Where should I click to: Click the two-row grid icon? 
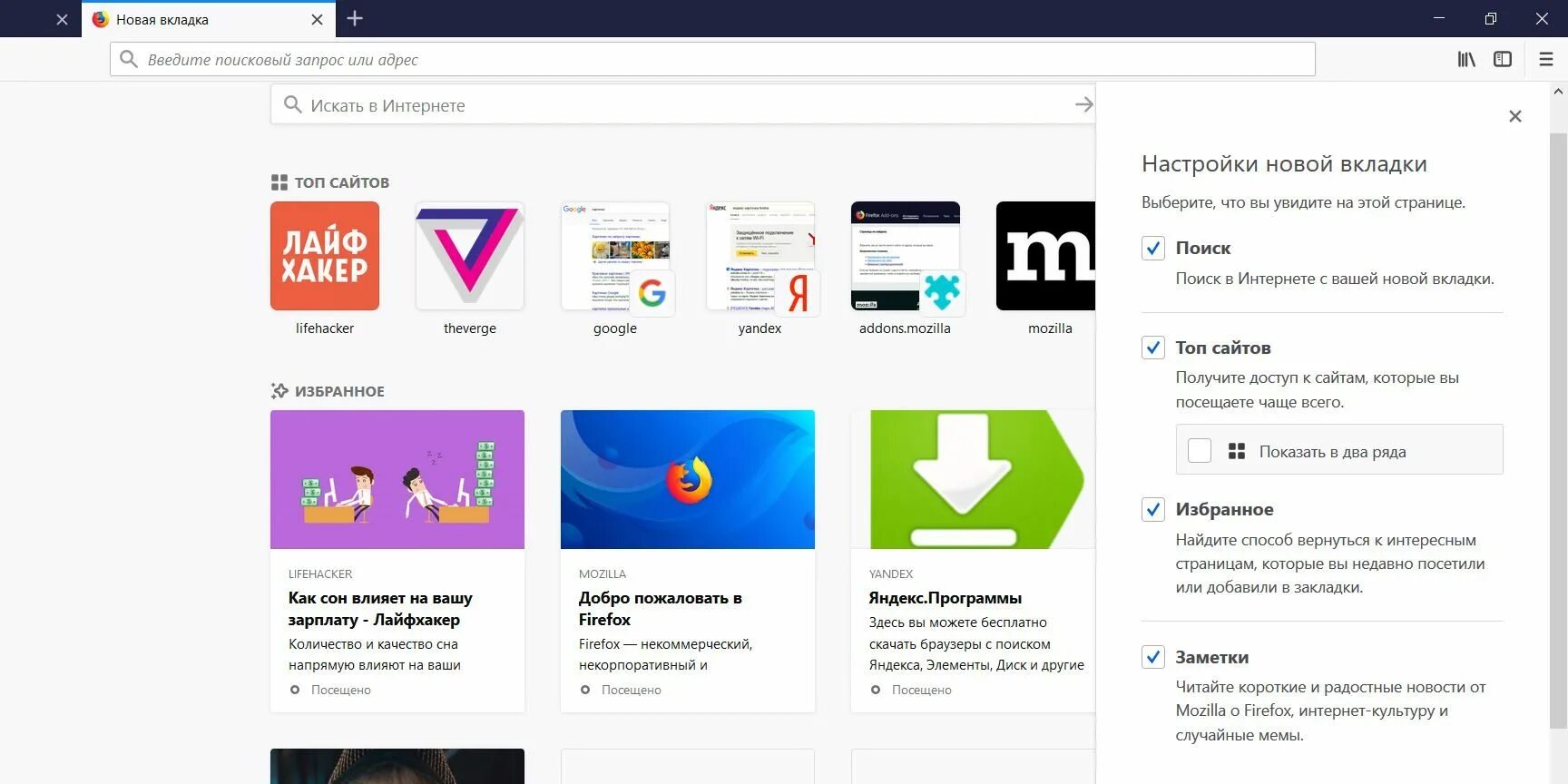(x=1236, y=451)
